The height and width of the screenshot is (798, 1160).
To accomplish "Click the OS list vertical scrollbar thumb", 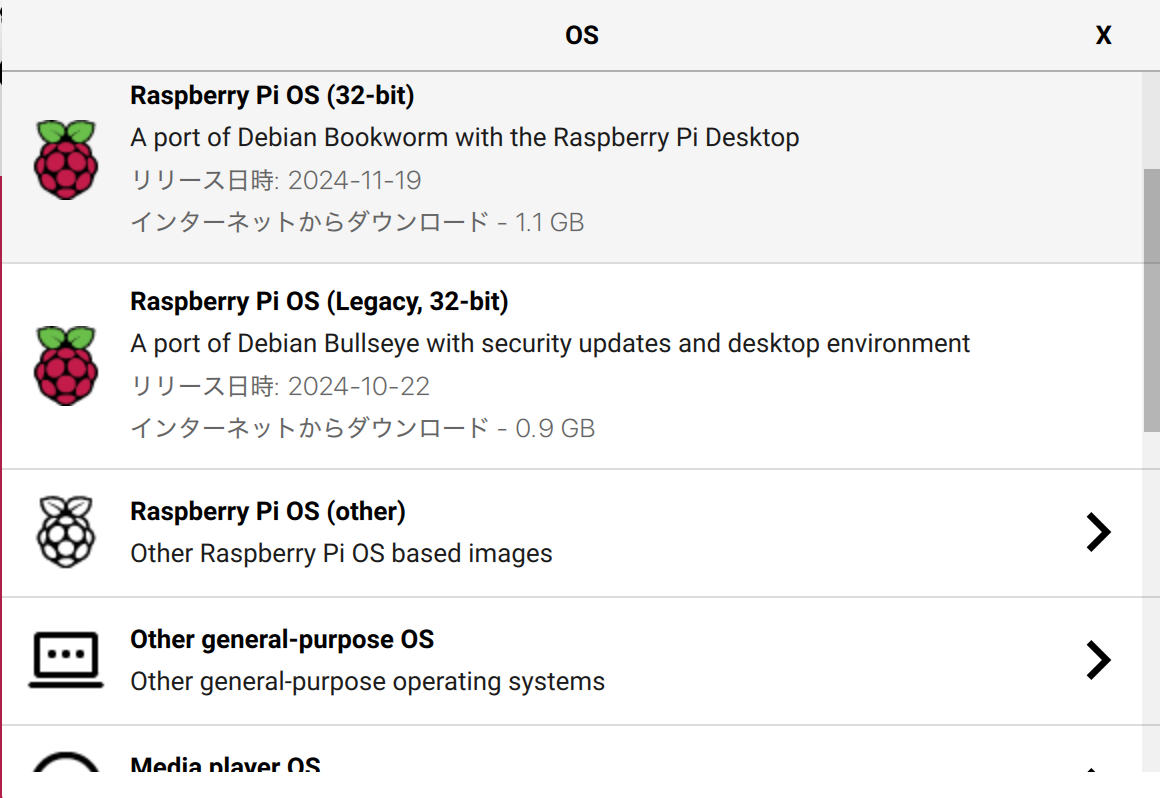I will (x=1151, y=300).
